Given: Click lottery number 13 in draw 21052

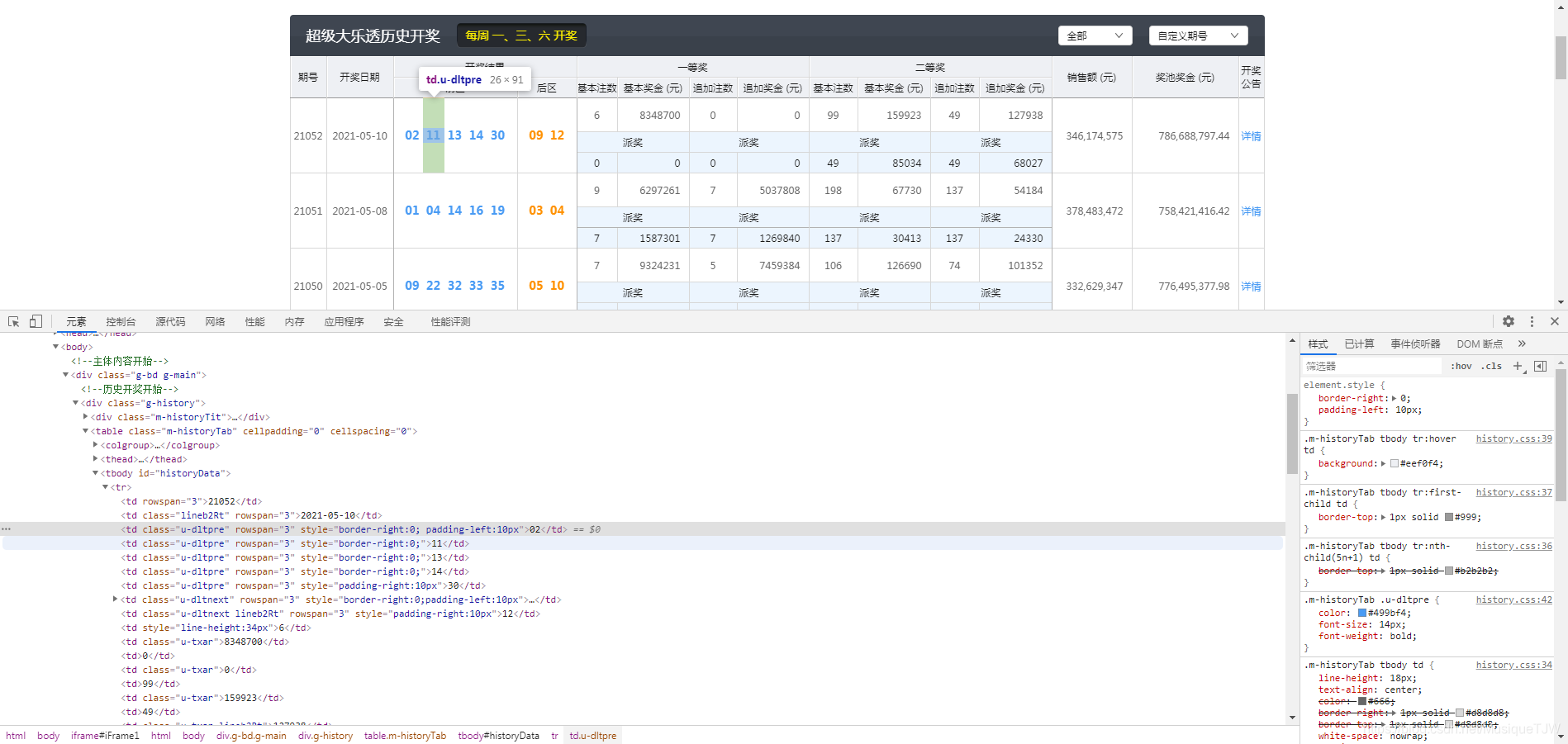Looking at the screenshot, I should [x=454, y=135].
